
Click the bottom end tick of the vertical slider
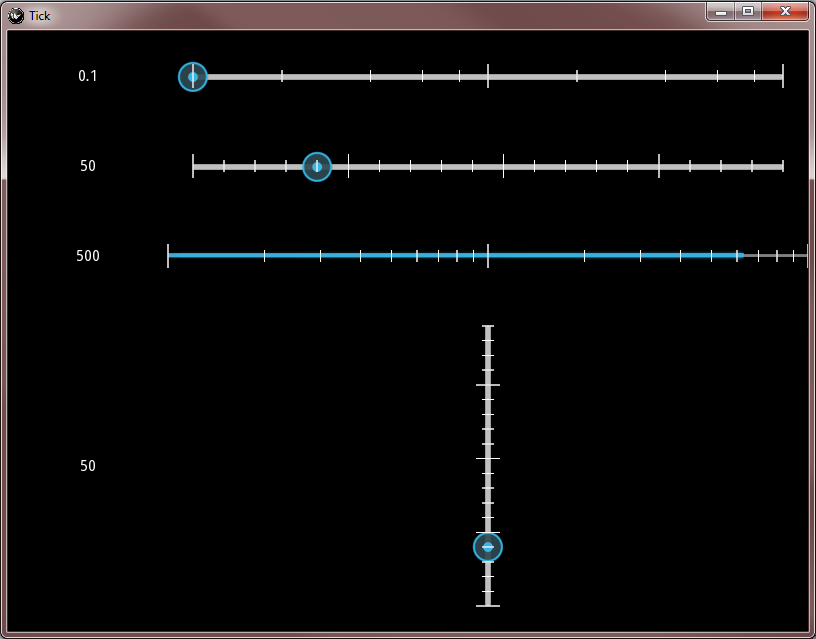[x=488, y=606]
